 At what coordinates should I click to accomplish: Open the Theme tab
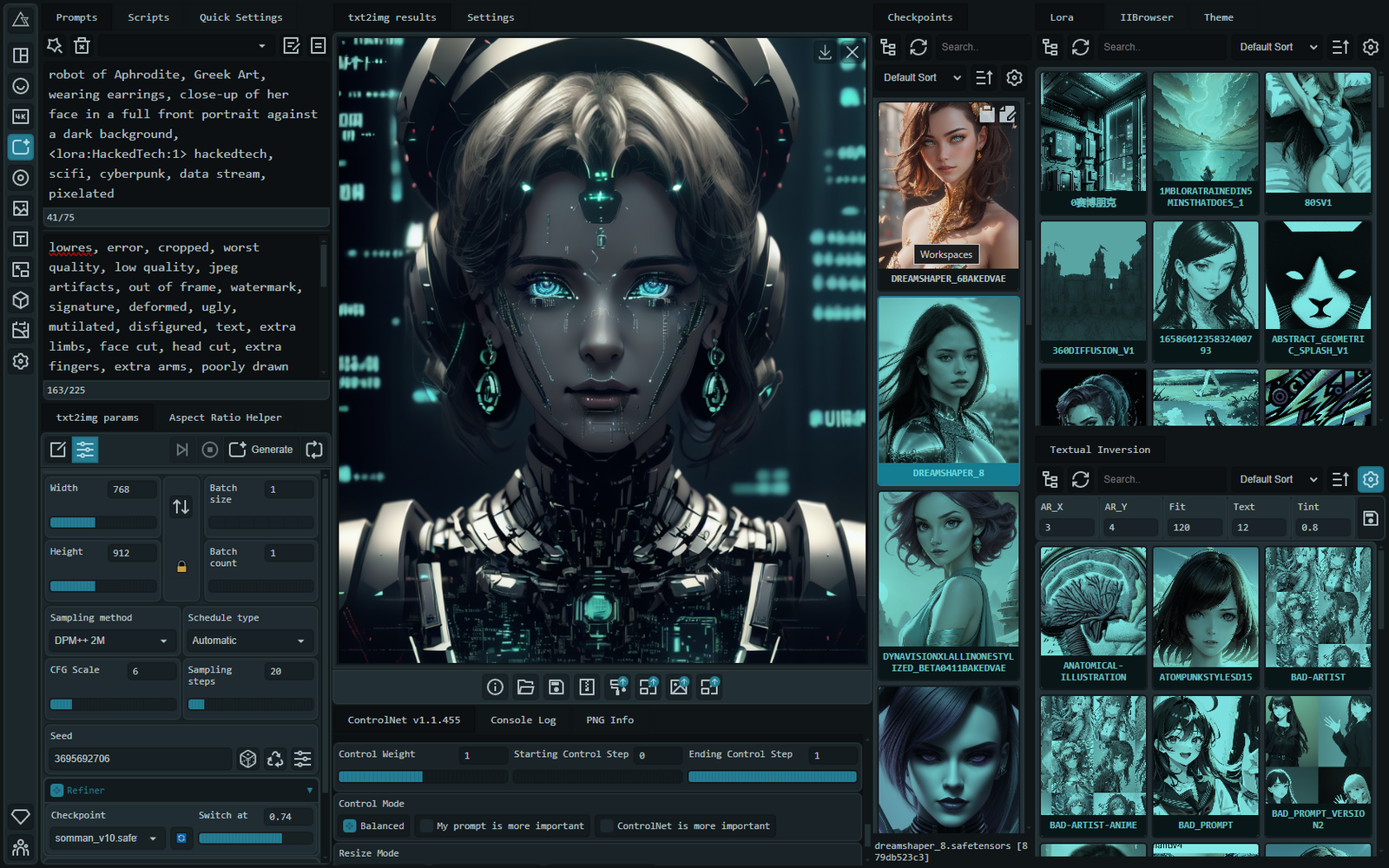pos(1218,17)
